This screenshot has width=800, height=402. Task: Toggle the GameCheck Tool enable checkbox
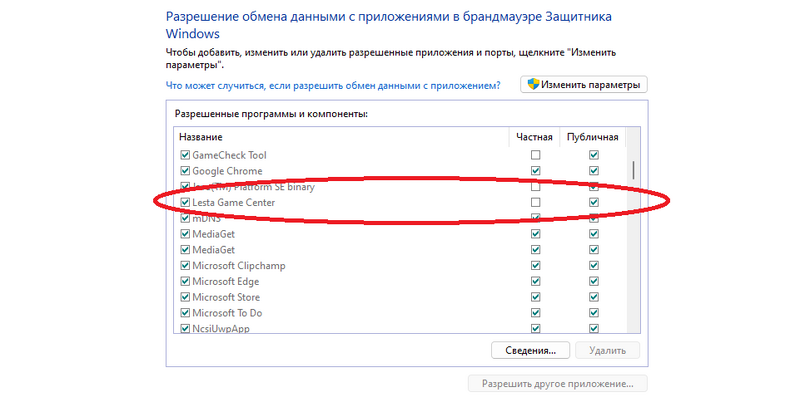click(x=185, y=155)
